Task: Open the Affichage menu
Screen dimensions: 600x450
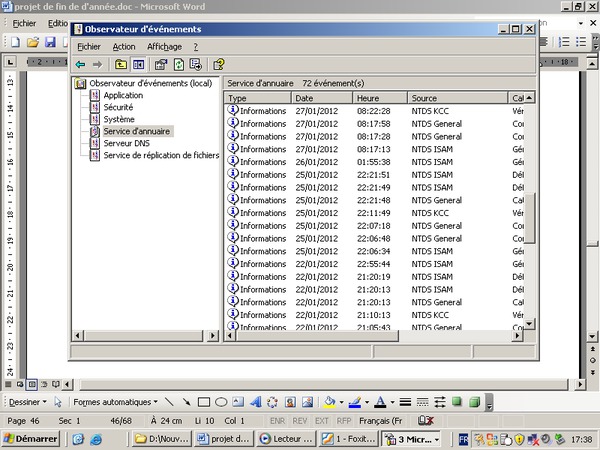Action: [x=164, y=46]
